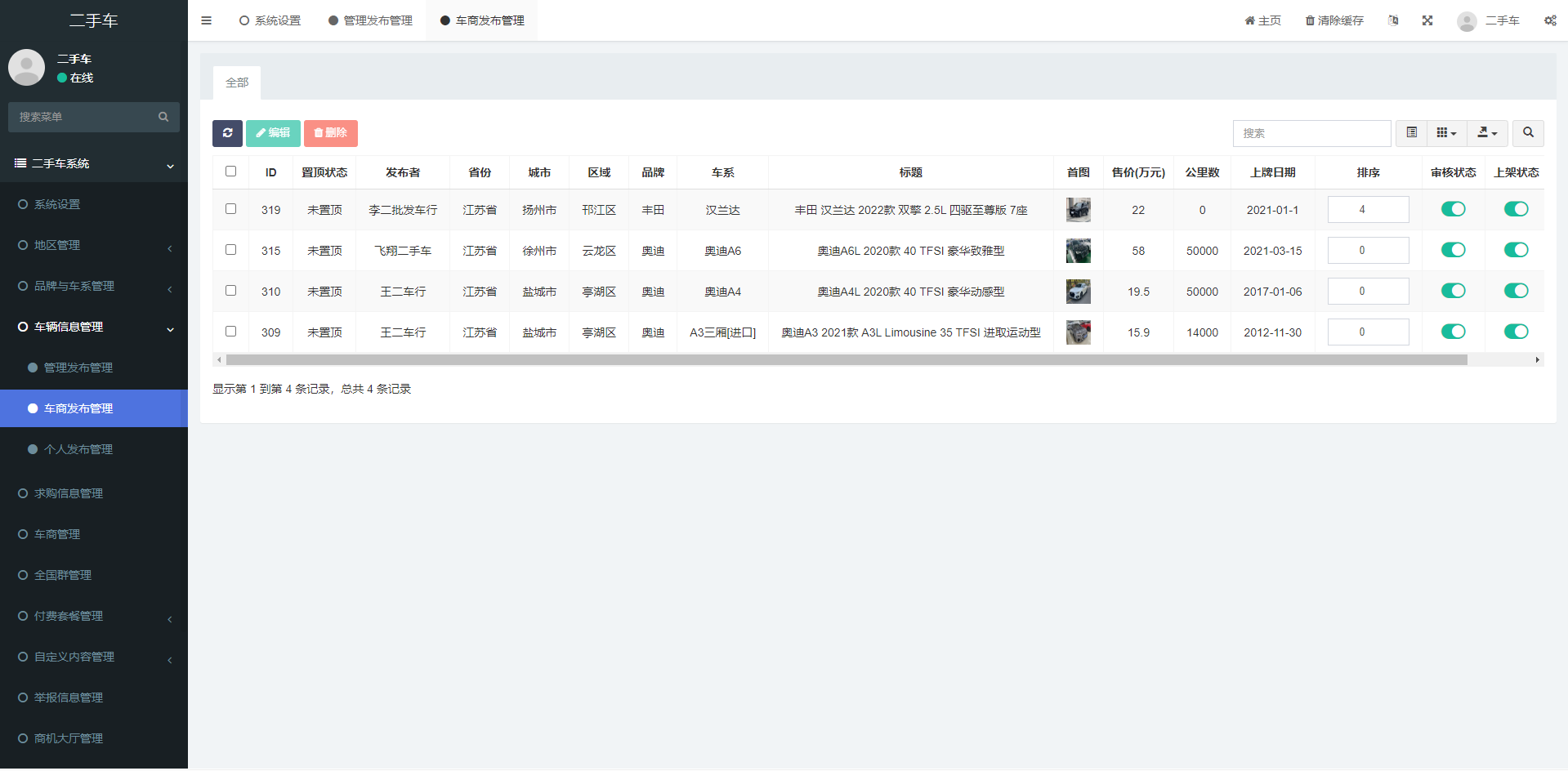Toggle fullscreen mode icon

(x=1427, y=20)
